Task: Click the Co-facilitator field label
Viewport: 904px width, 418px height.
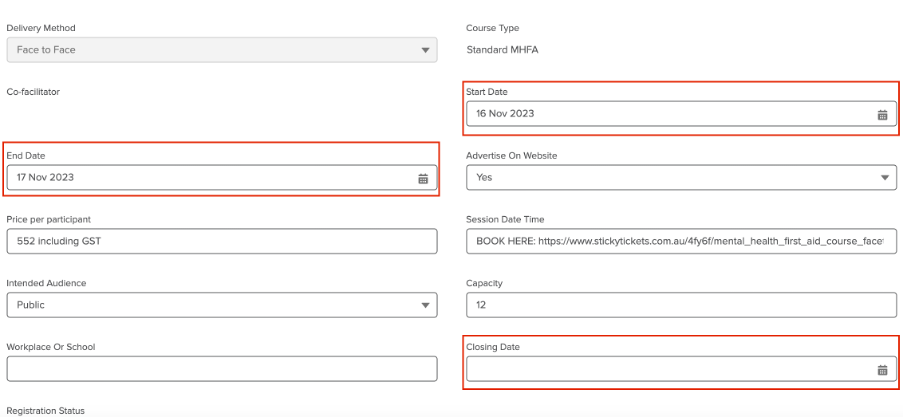Action: [33, 92]
